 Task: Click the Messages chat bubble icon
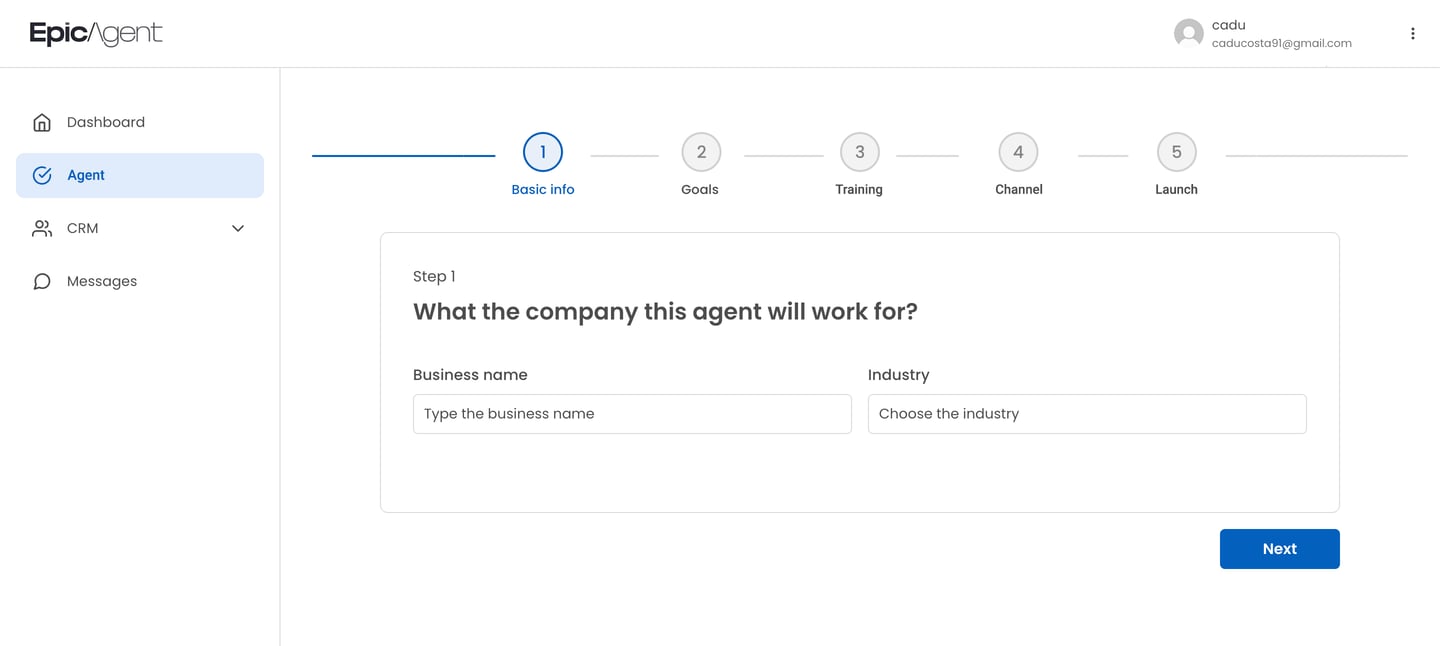(x=42, y=281)
